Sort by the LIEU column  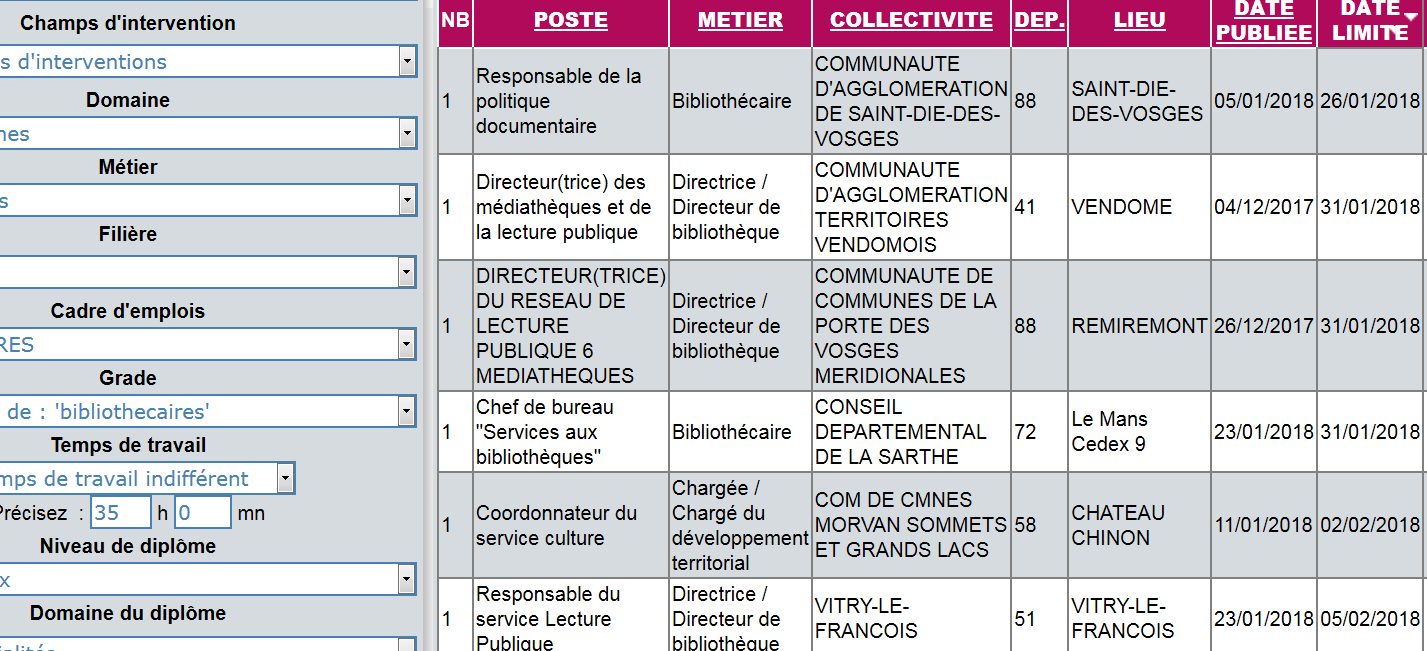1140,20
